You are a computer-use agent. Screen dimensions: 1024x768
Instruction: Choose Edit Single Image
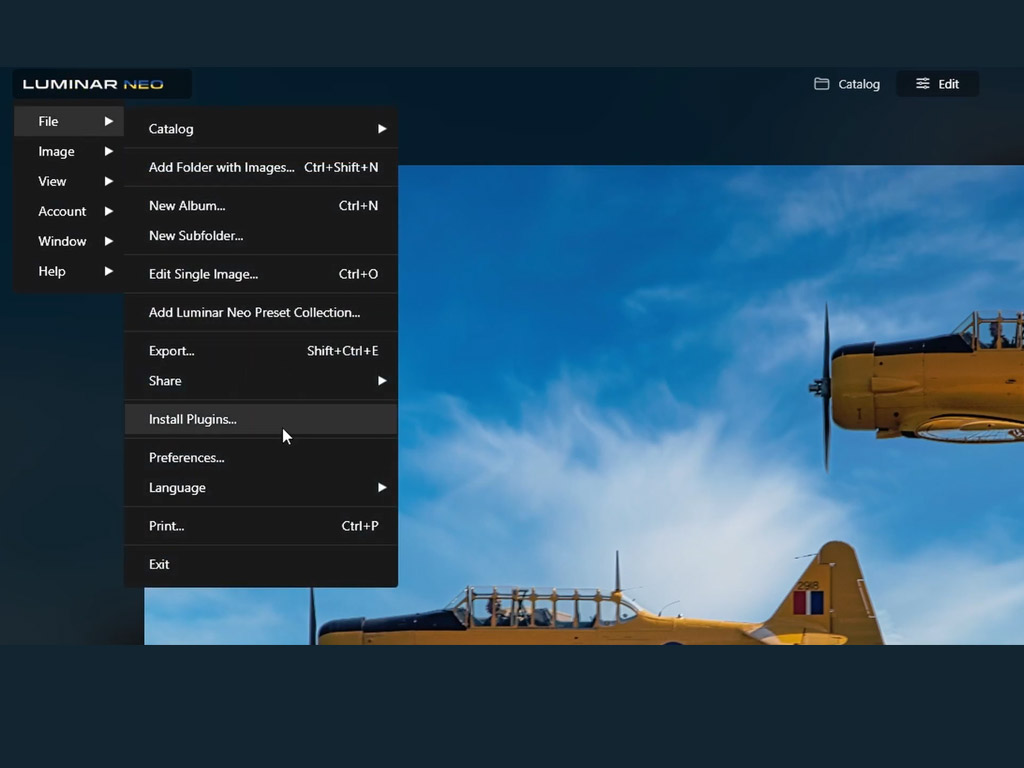(203, 274)
